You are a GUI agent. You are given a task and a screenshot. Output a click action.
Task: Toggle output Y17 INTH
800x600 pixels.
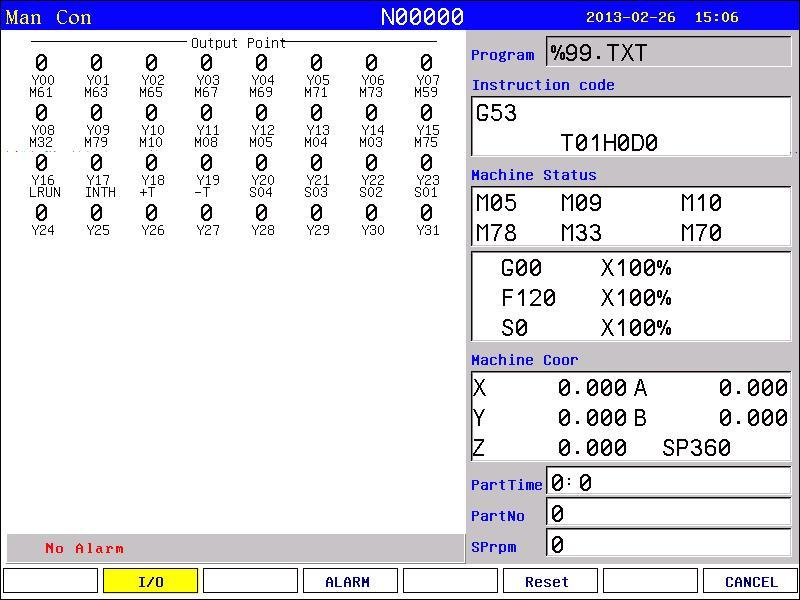(x=99, y=176)
